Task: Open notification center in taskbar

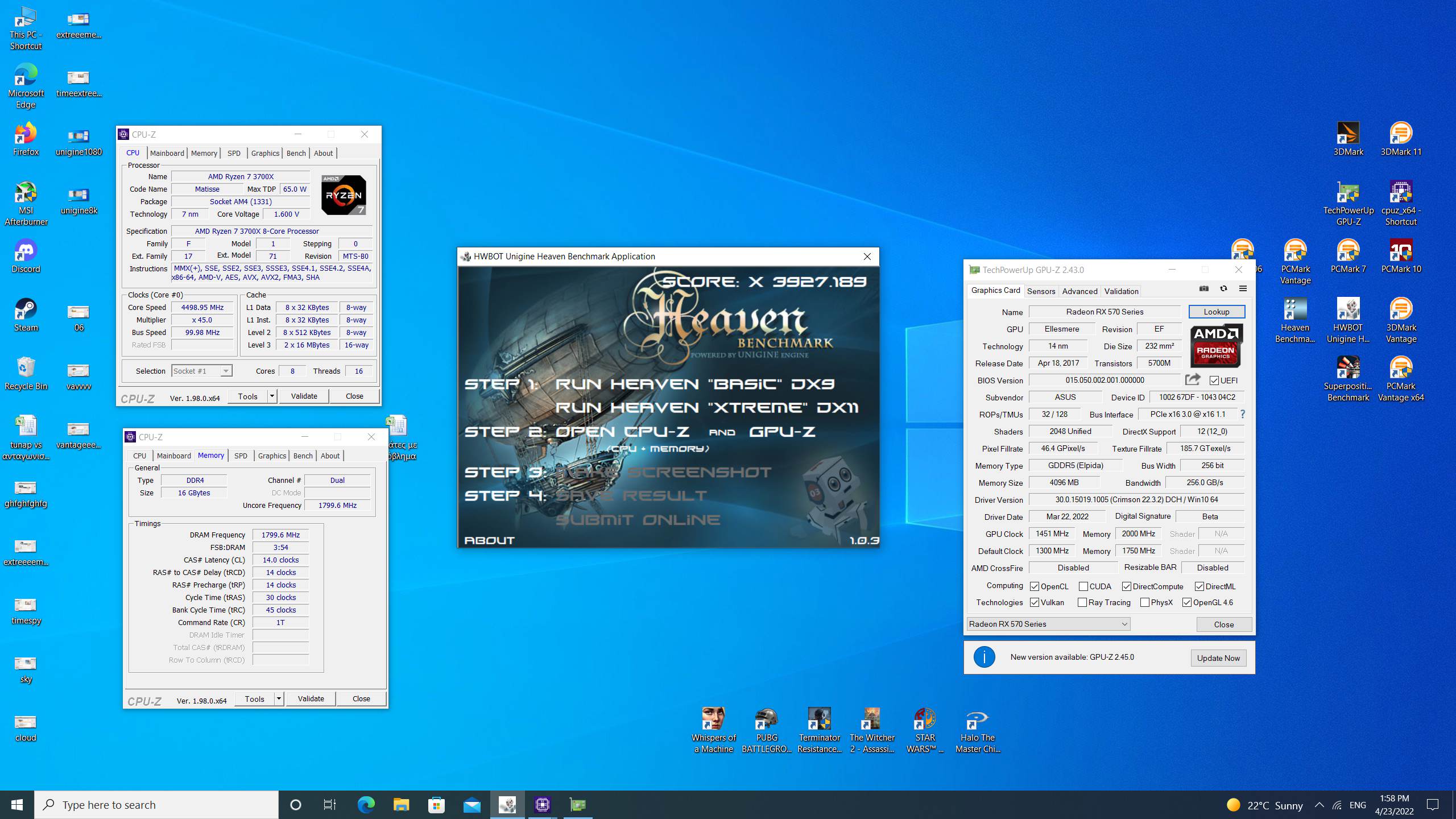Action: pyautogui.click(x=1433, y=805)
